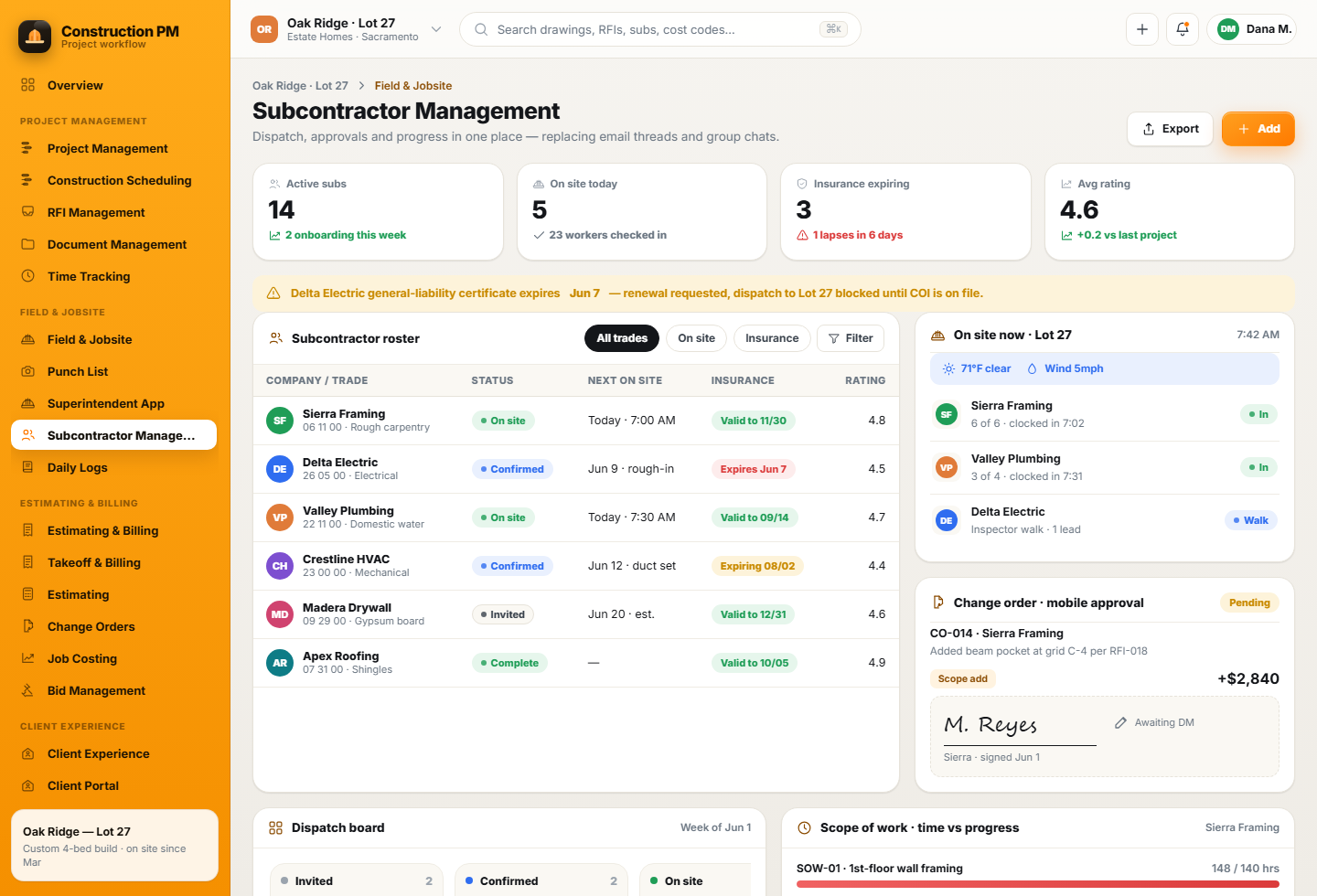Click the In badge for Valley Plumbing
Viewport: 1317px width, 896px height.
click(x=1258, y=467)
